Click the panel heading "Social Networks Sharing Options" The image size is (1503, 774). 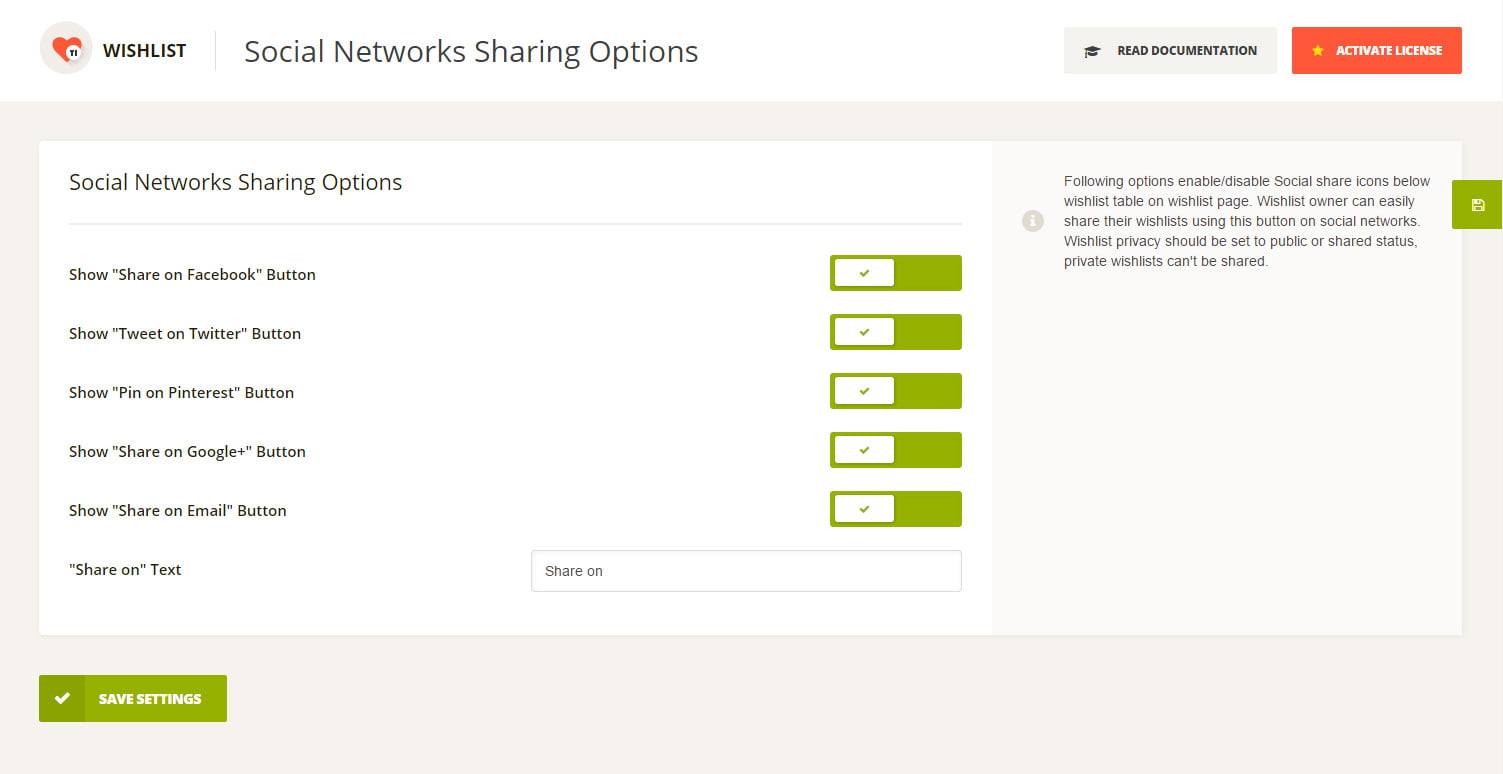tap(236, 182)
